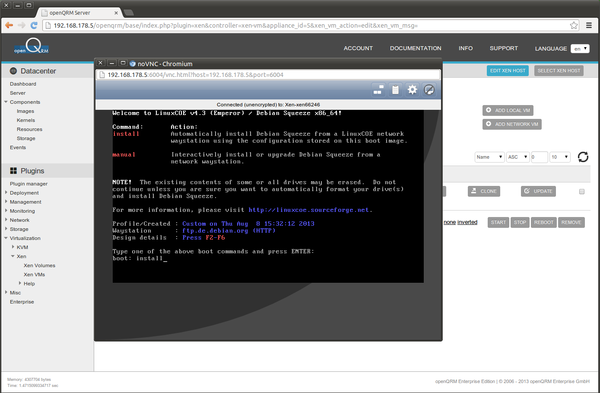Open the ACCOUNT menu
This screenshot has width=600, height=393.
358,48
